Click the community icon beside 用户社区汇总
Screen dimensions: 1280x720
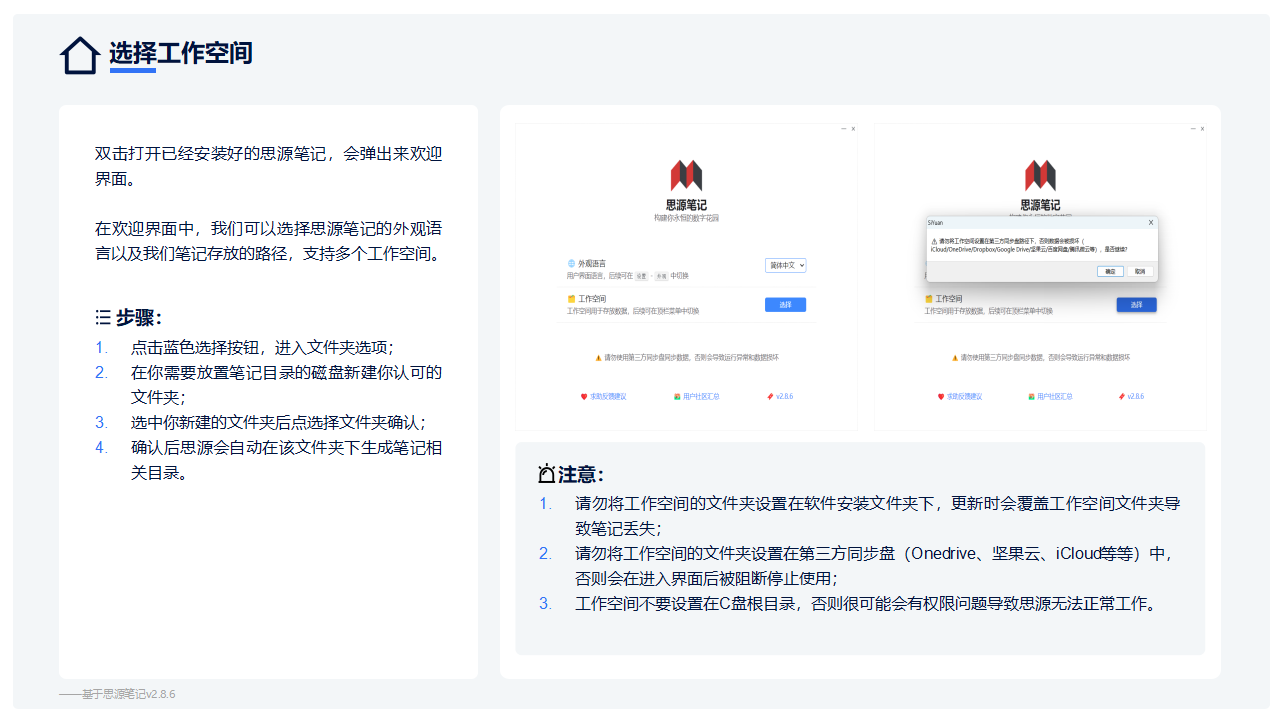[676, 396]
